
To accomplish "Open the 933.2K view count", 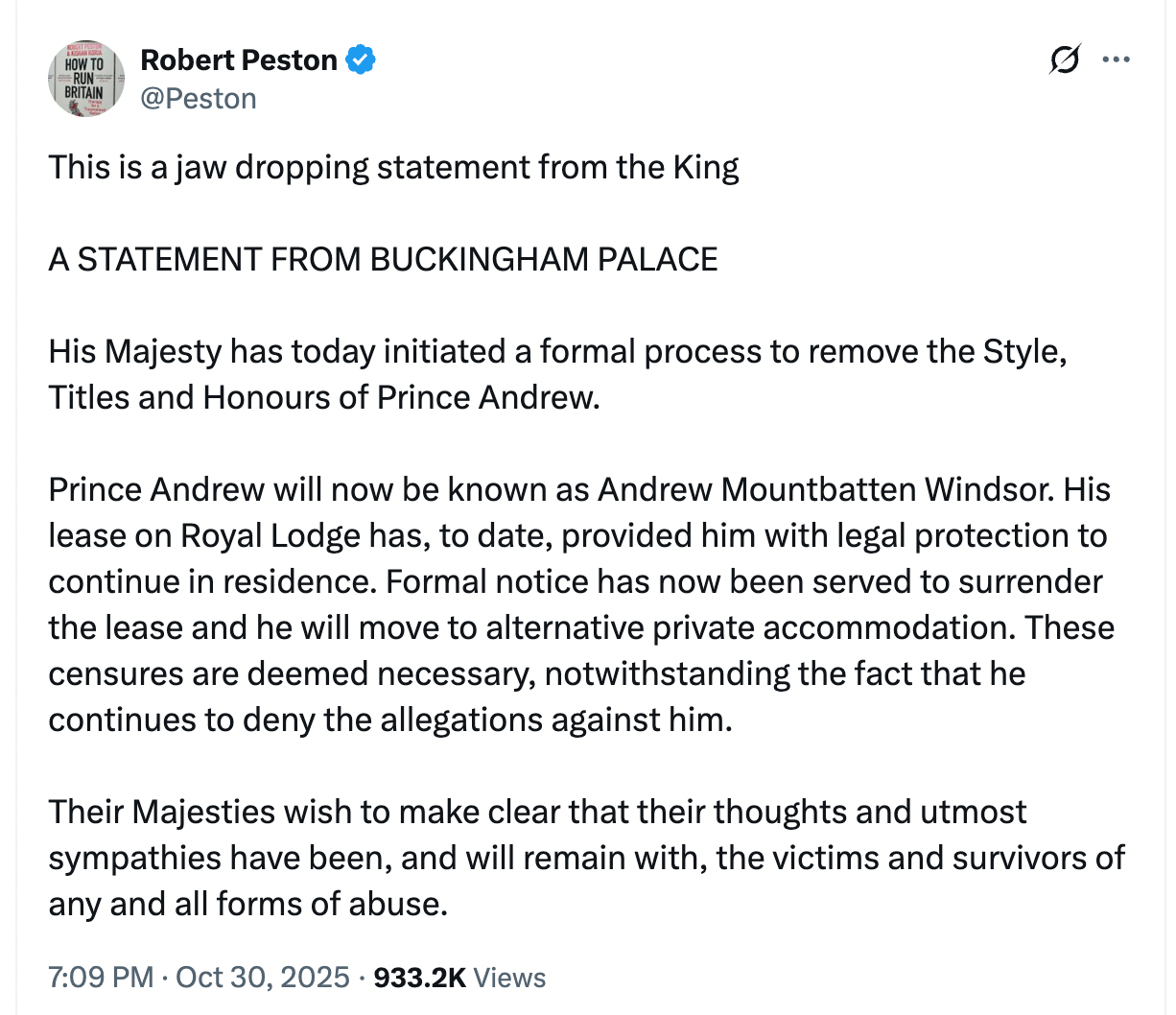I will [419, 978].
